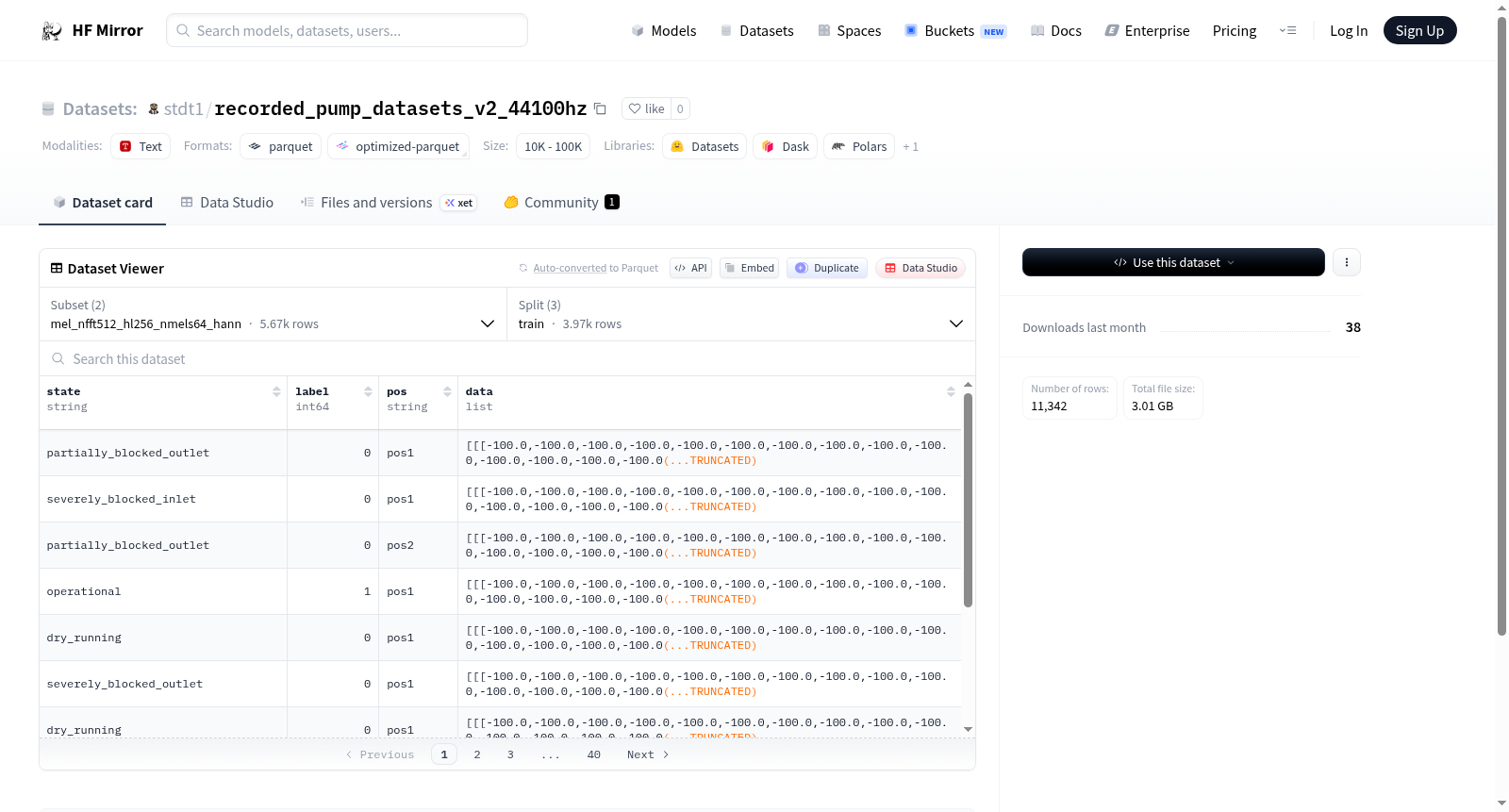The height and width of the screenshot is (812, 1509).
Task: Open Models in the top navigation
Action: click(x=664, y=31)
